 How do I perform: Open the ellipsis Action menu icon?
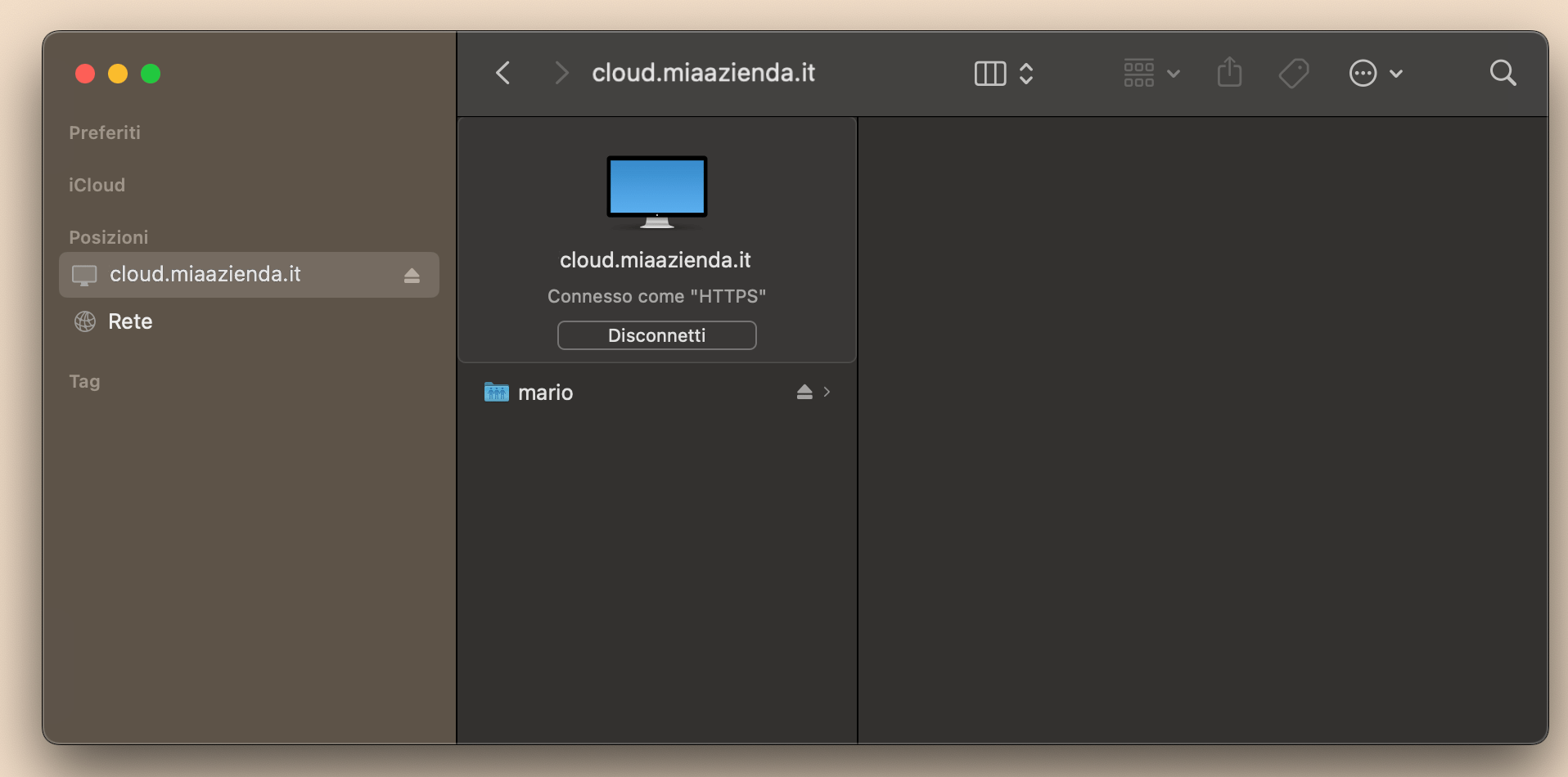(x=1363, y=74)
